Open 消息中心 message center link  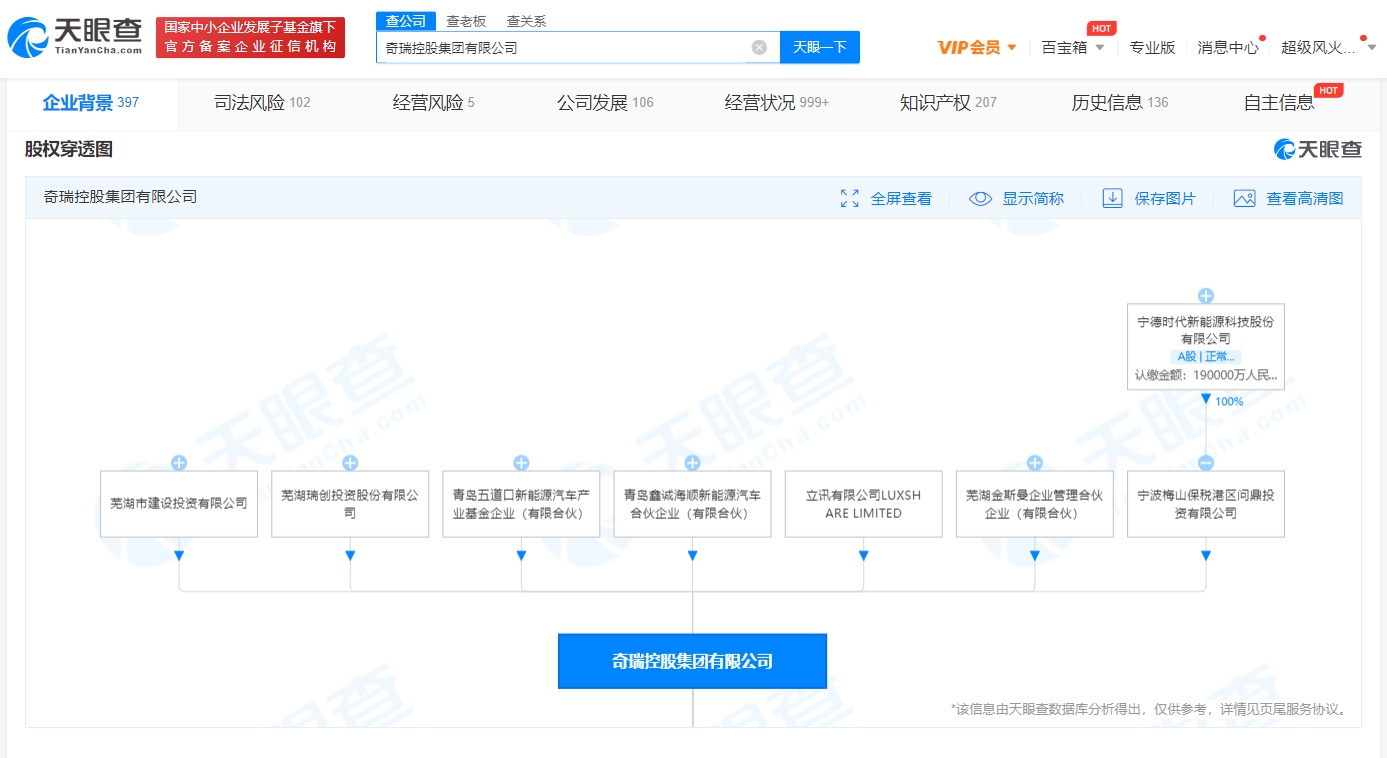tap(1228, 47)
